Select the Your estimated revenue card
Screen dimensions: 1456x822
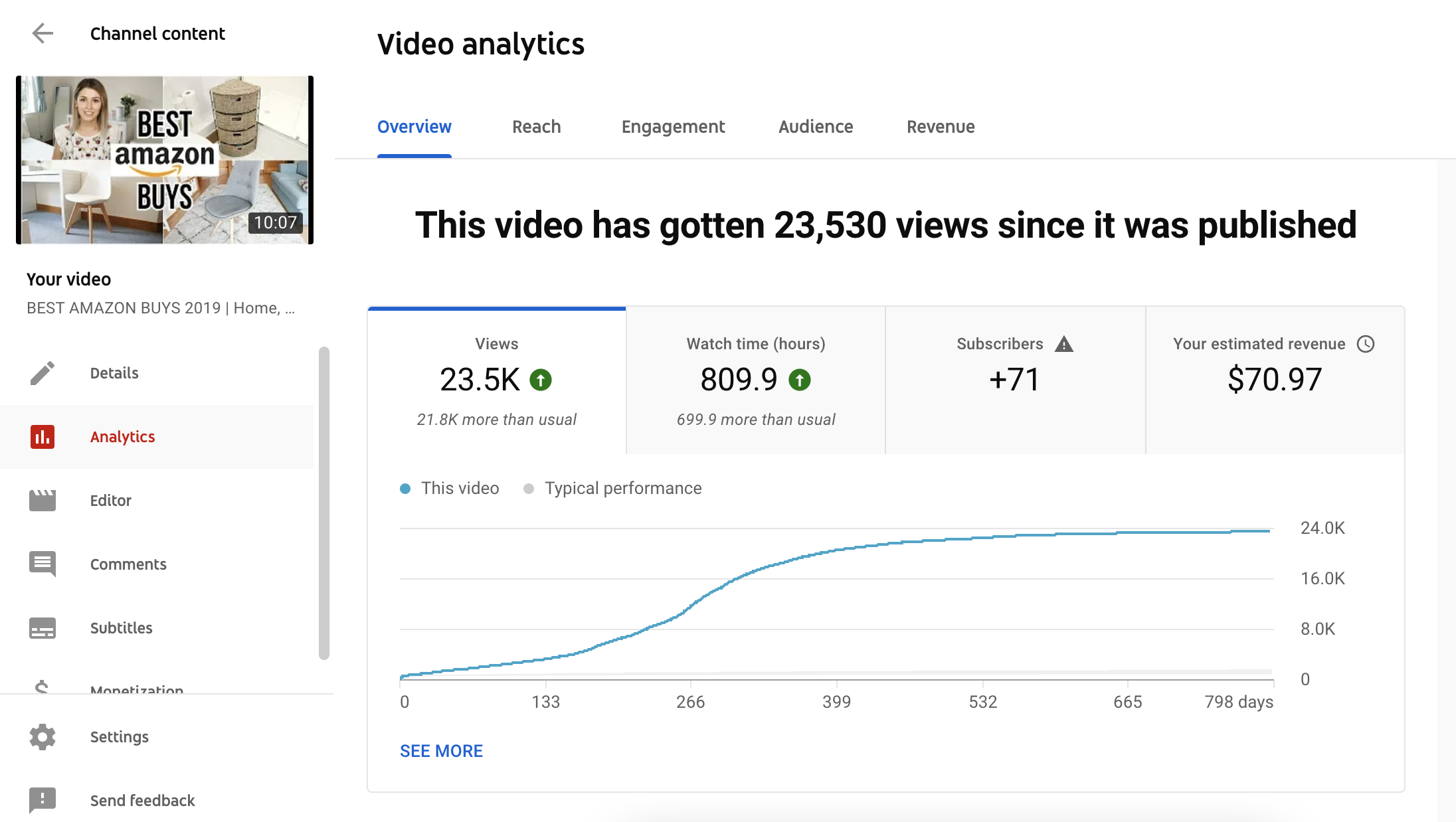1275,381
